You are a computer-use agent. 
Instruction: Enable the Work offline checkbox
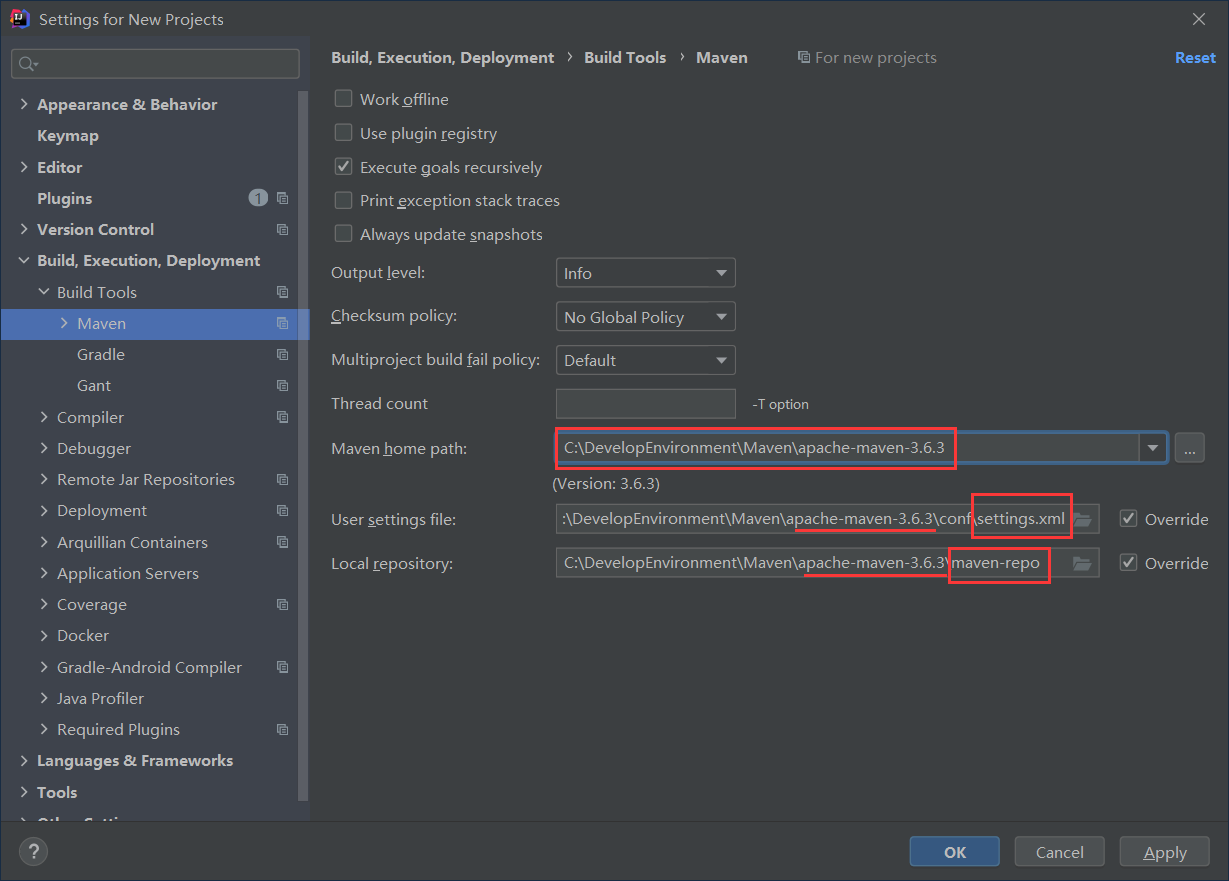pyautogui.click(x=344, y=99)
